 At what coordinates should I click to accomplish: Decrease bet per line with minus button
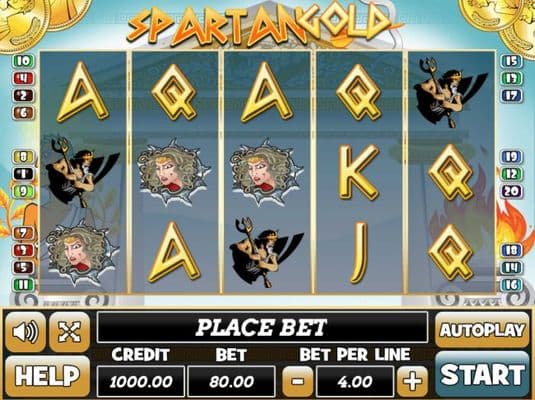pos(298,381)
